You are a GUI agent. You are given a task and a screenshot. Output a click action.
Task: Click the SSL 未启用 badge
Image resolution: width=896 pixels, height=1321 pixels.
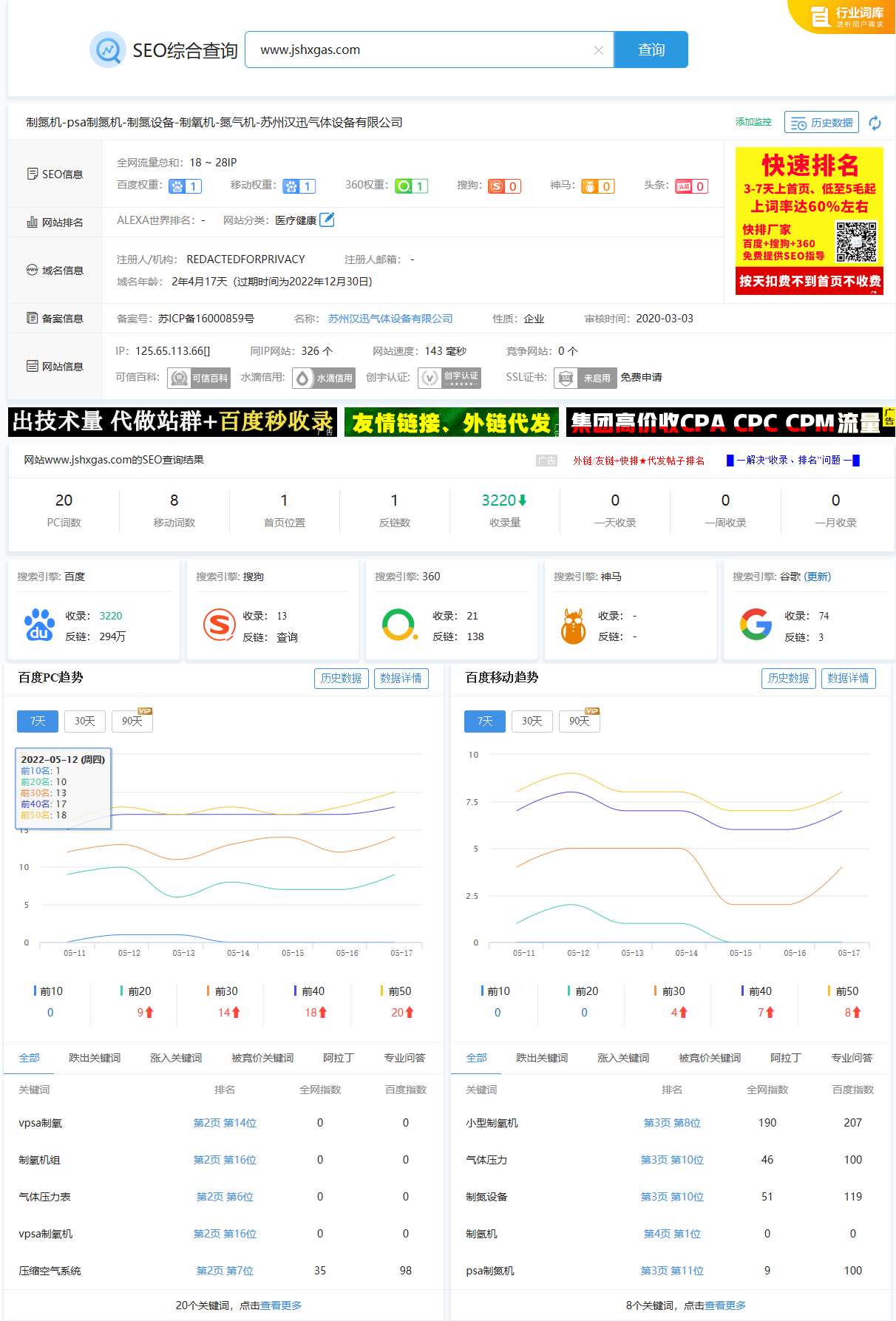point(587,378)
